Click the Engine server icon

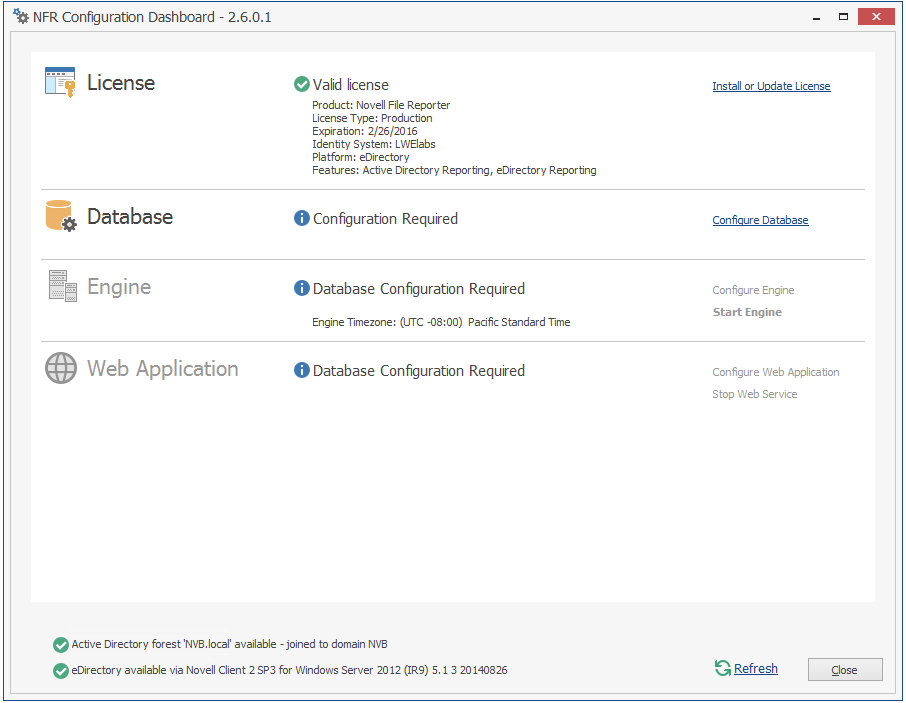click(x=62, y=287)
